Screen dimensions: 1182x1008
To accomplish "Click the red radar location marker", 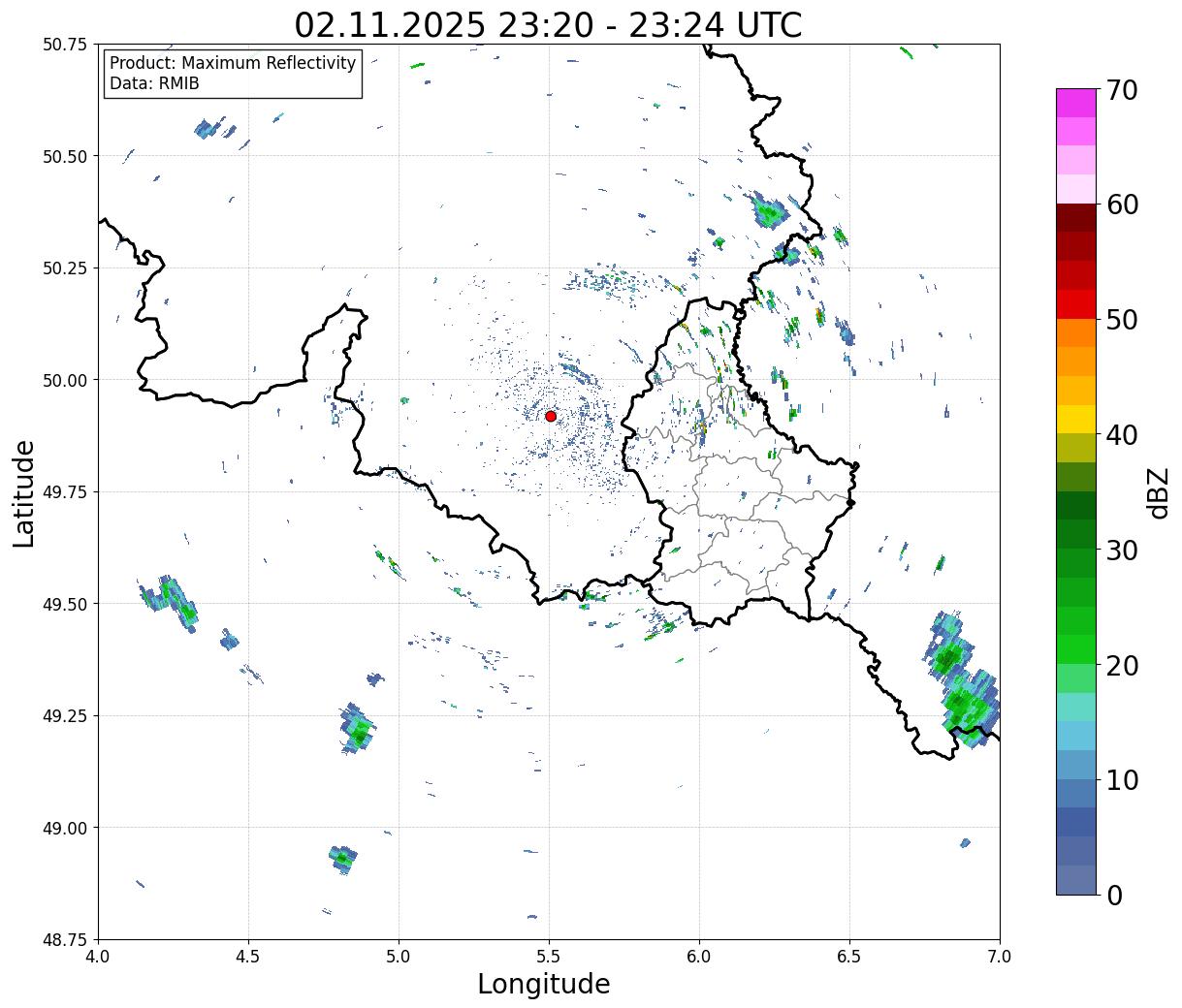I will (x=551, y=416).
